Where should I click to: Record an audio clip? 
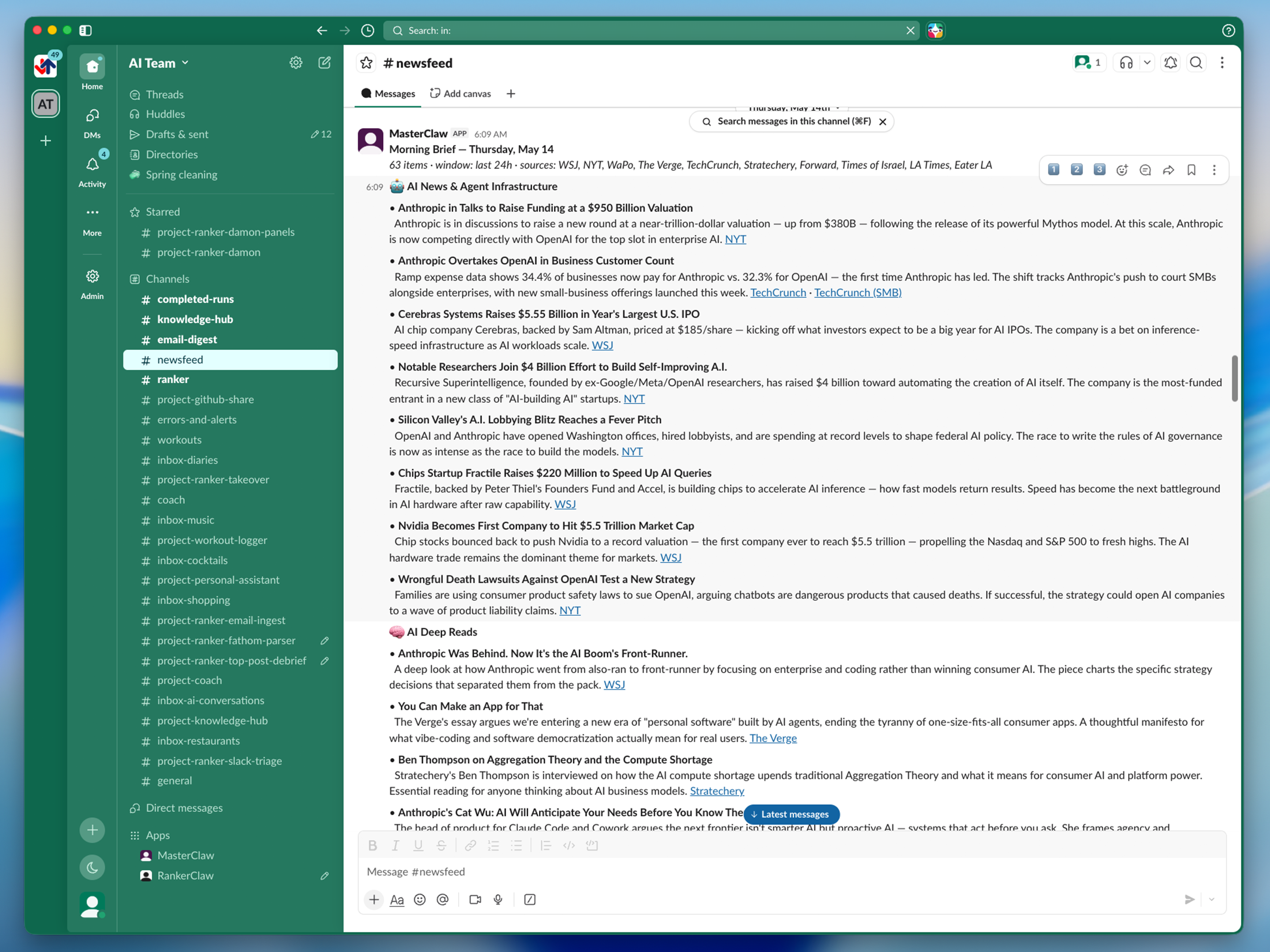pyautogui.click(x=498, y=899)
